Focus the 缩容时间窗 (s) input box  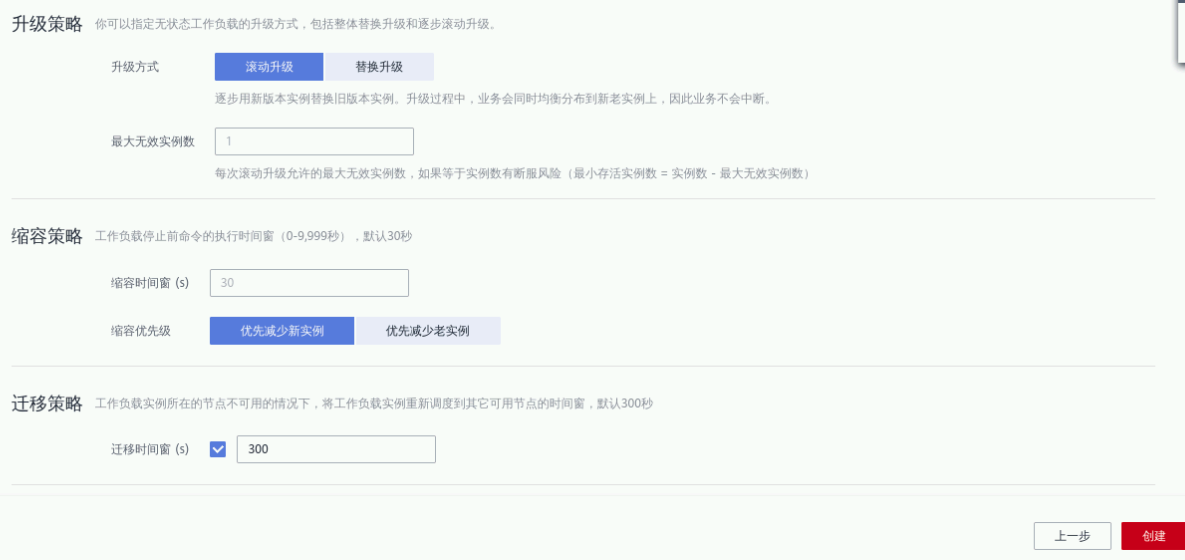coord(309,283)
